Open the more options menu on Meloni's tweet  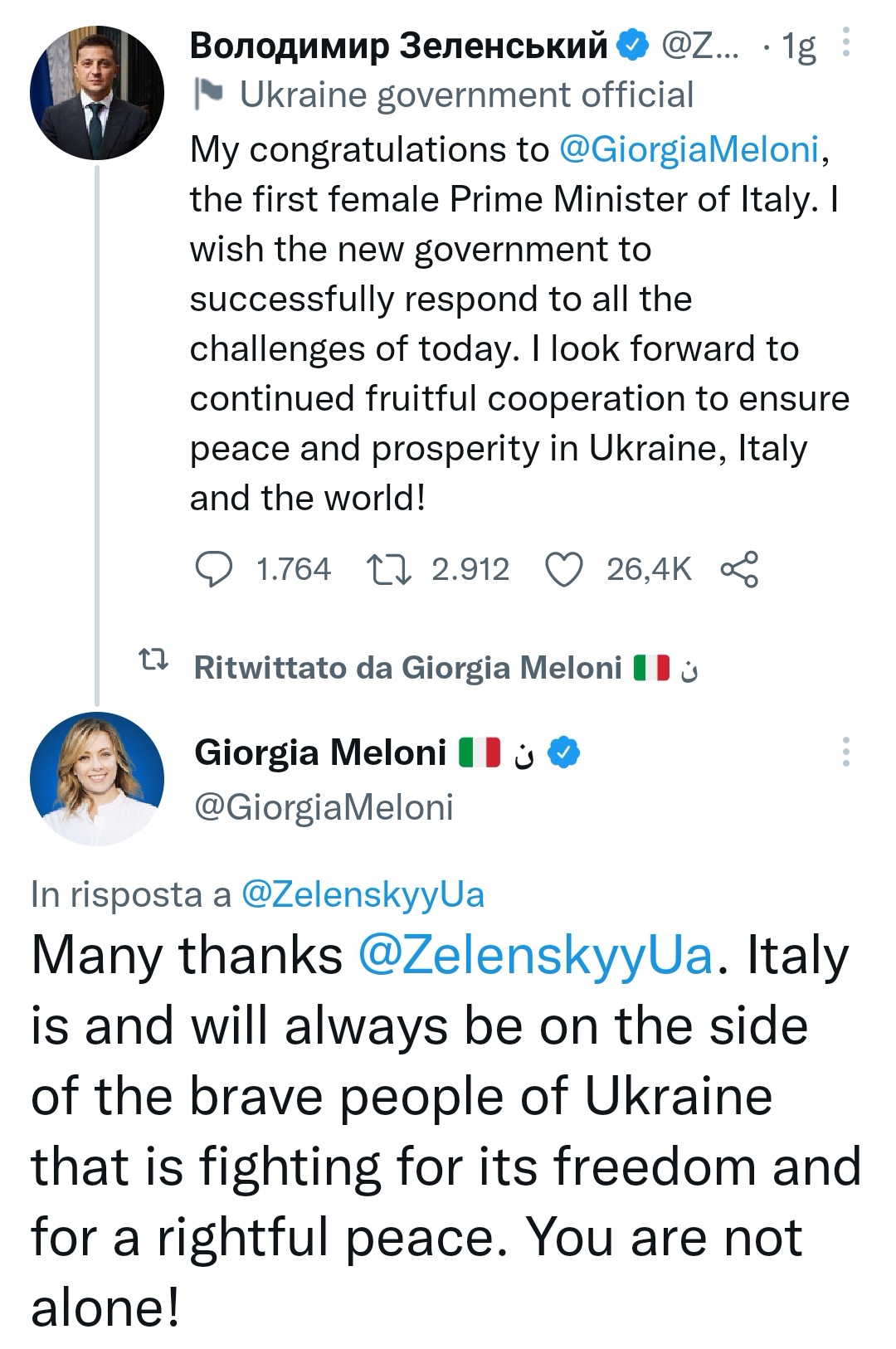(x=845, y=752)
